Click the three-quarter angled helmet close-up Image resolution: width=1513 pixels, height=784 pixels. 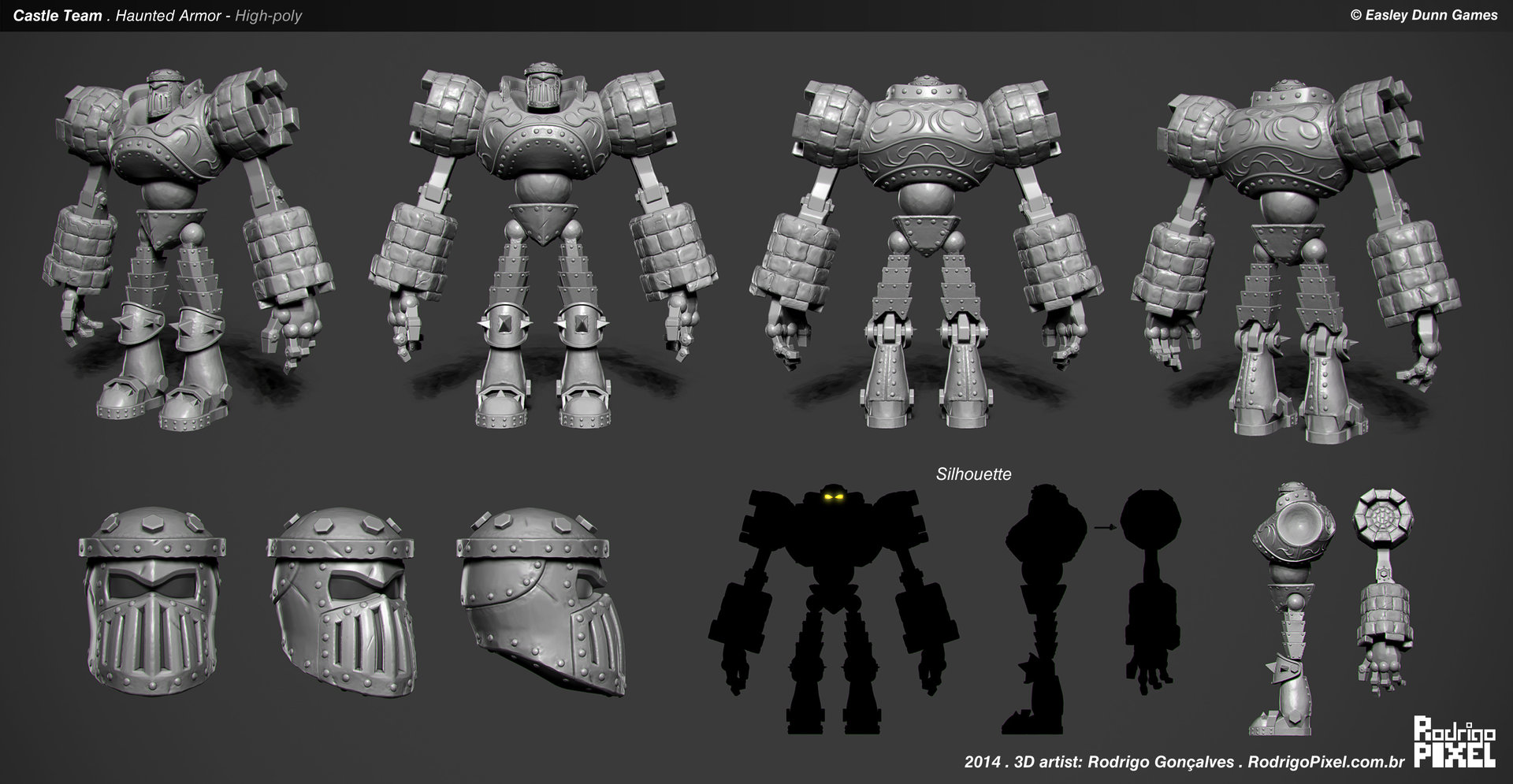pyautogui.click(x=340, y=603)
